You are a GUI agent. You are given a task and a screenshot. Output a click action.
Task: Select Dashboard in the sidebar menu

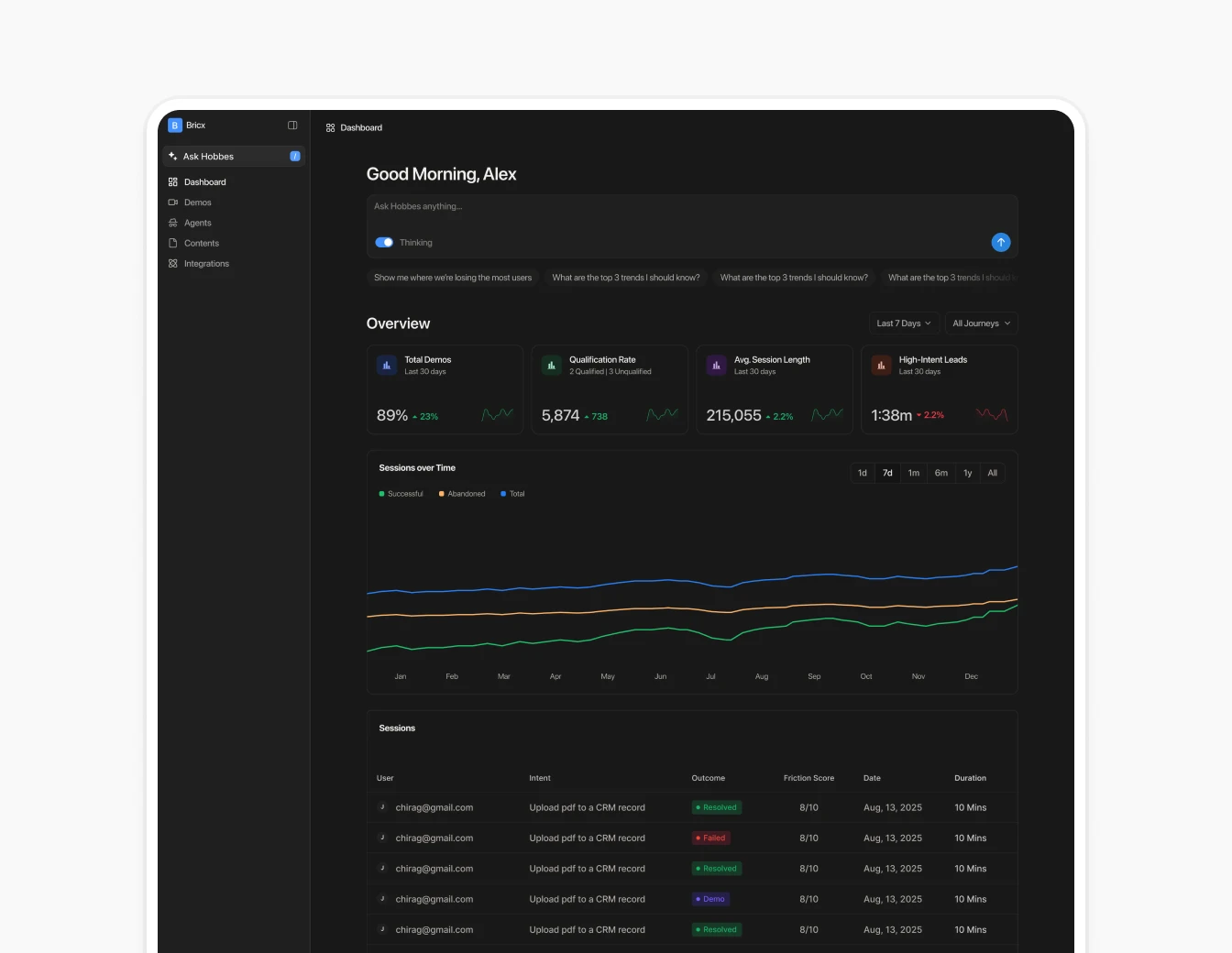point(204,181)
